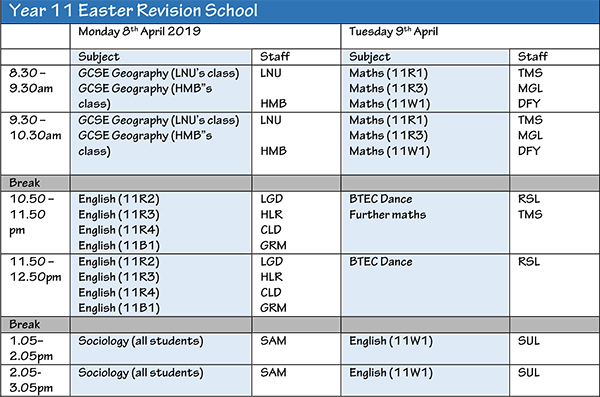Select Maths (11W1) in the 8.30 slot

tap(390, 104)
